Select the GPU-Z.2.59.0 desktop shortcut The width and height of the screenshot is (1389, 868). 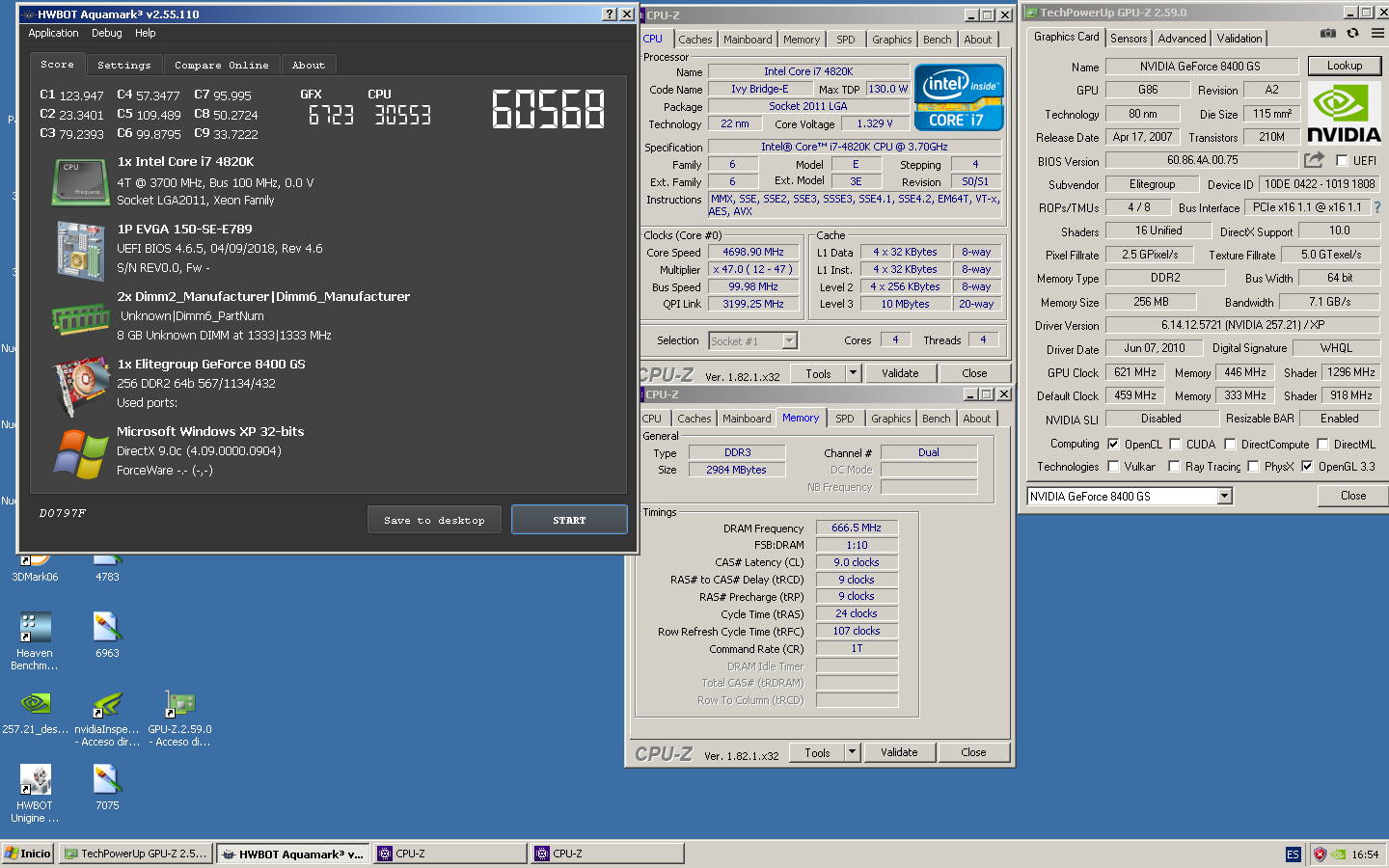179,719
